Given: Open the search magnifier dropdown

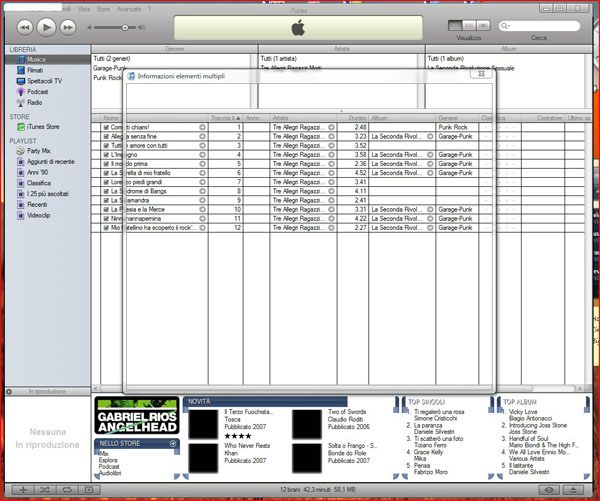Looking at the screenshot, I should click(505, 26).
